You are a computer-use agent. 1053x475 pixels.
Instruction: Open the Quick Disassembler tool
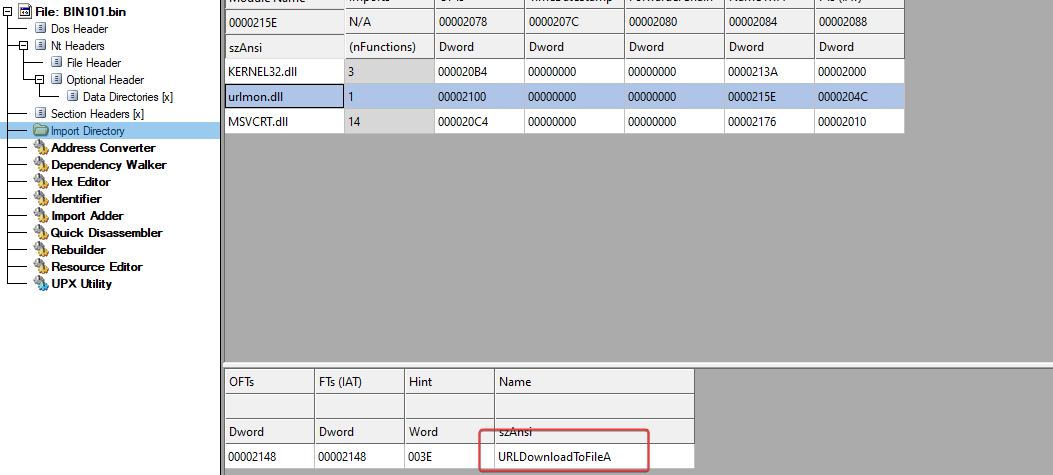tap(107, 233)
